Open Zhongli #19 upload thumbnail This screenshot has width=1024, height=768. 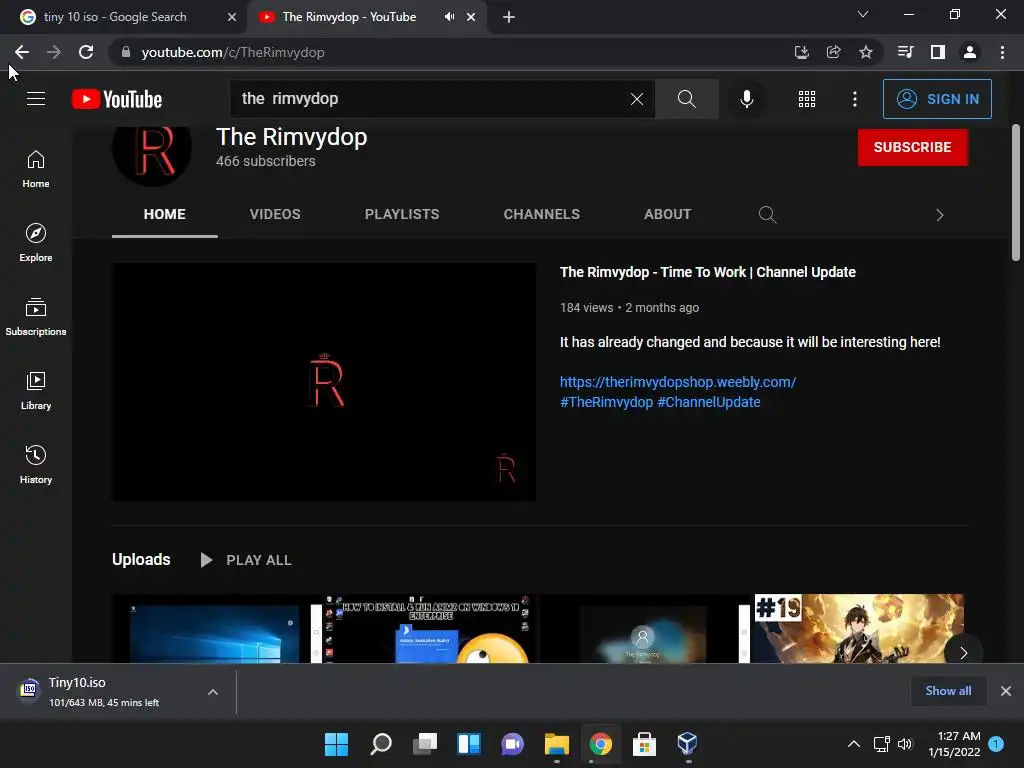point(857,628)
